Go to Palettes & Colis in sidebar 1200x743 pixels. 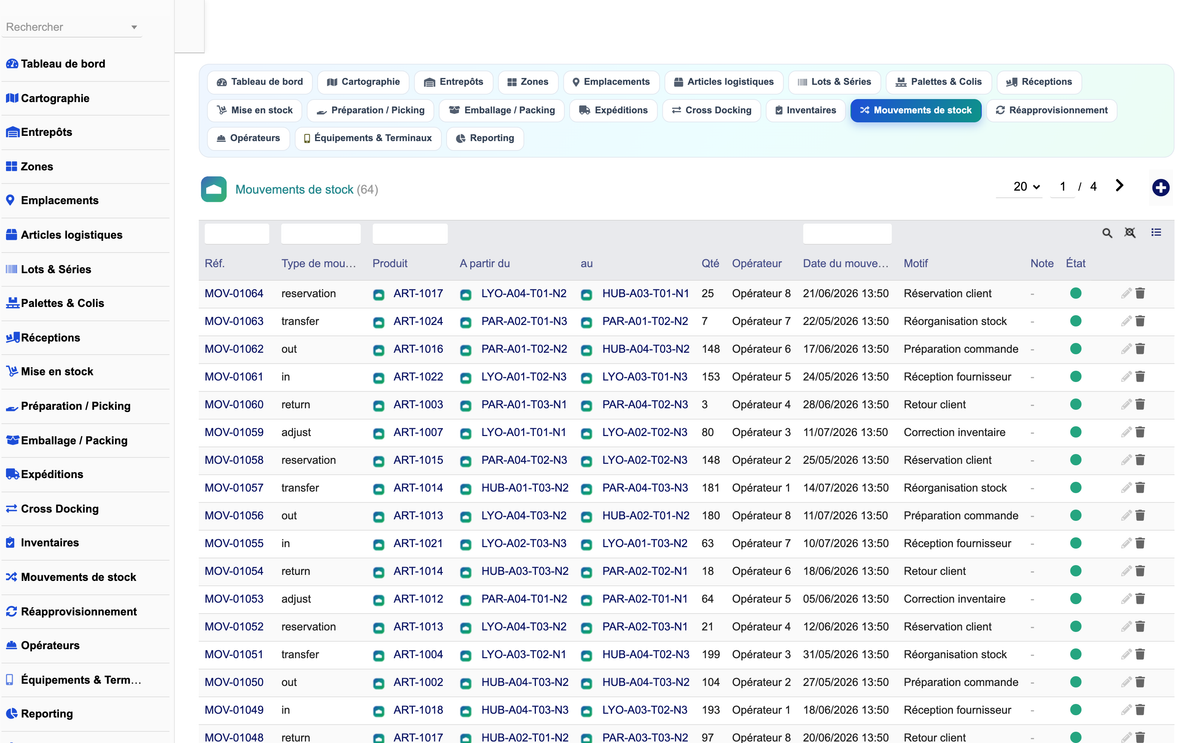coord(62,303)
